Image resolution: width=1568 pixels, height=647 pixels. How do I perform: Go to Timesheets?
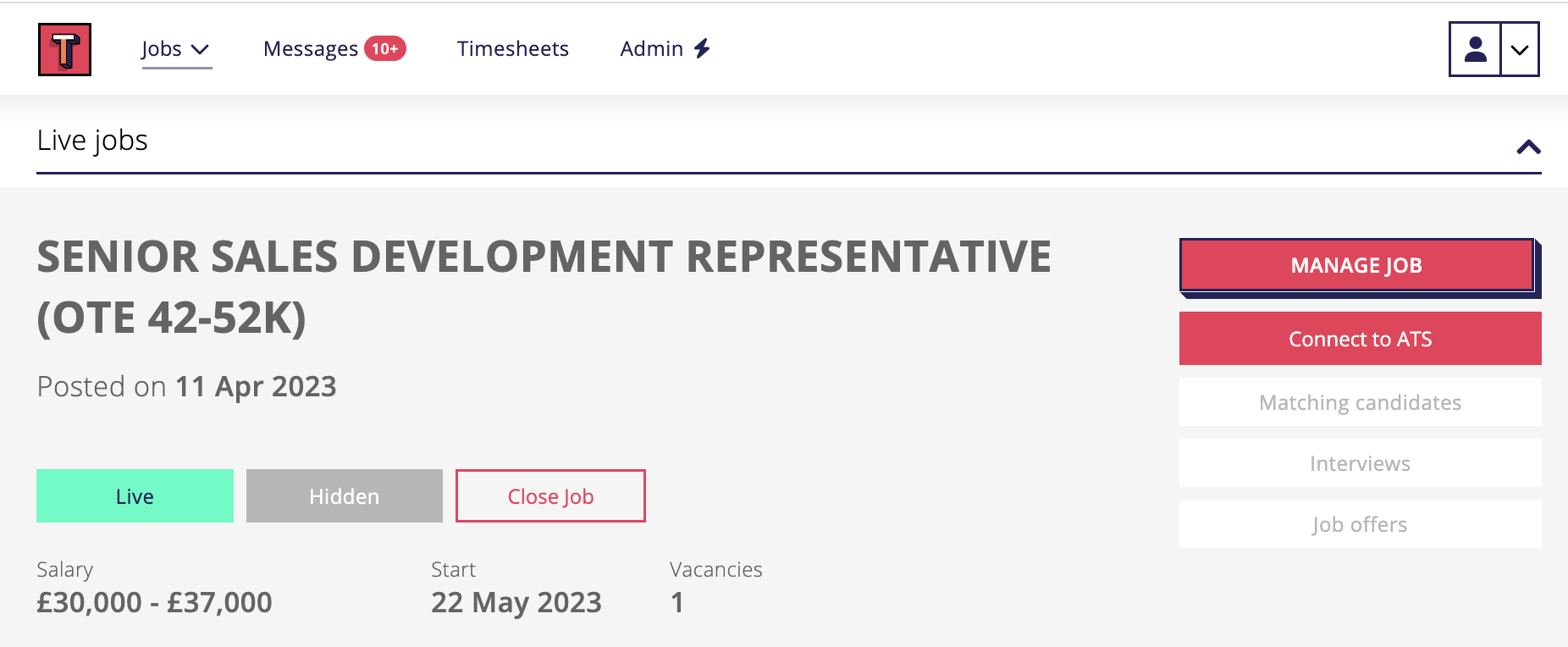pyautogui.click(x=512, y=49)
